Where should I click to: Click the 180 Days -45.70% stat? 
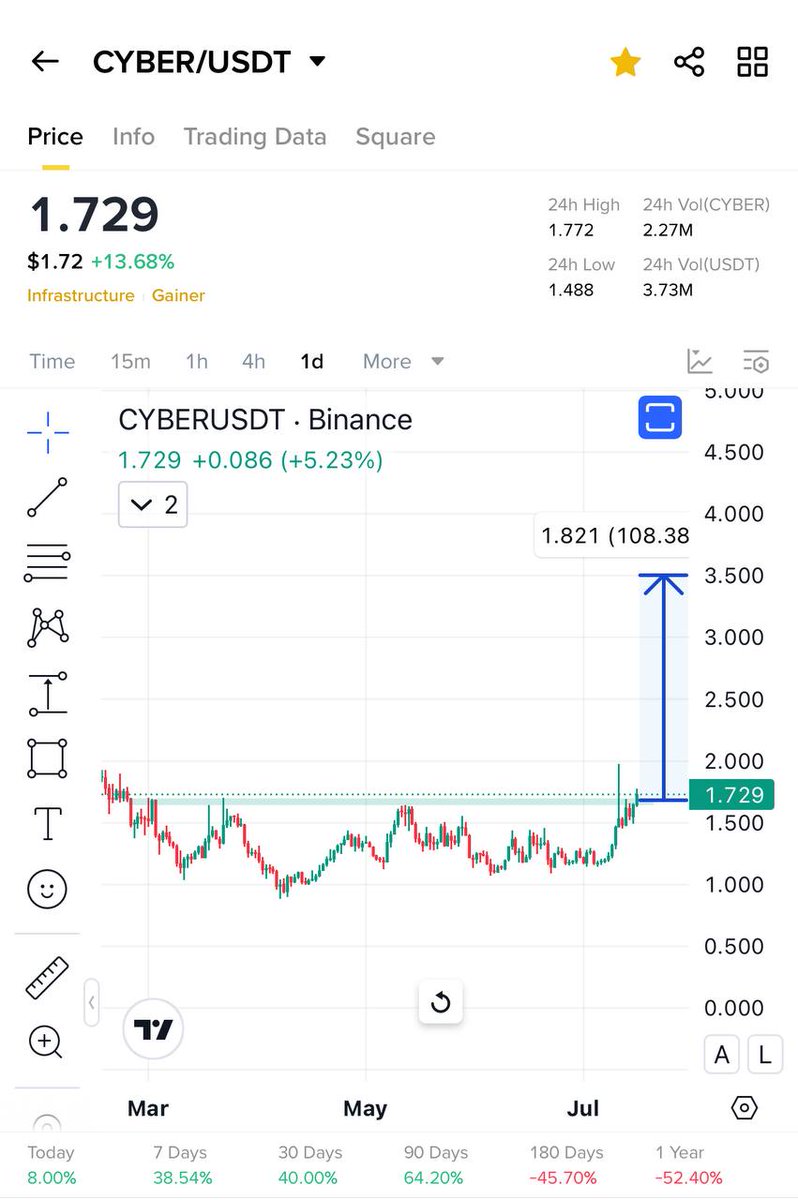565,1165
